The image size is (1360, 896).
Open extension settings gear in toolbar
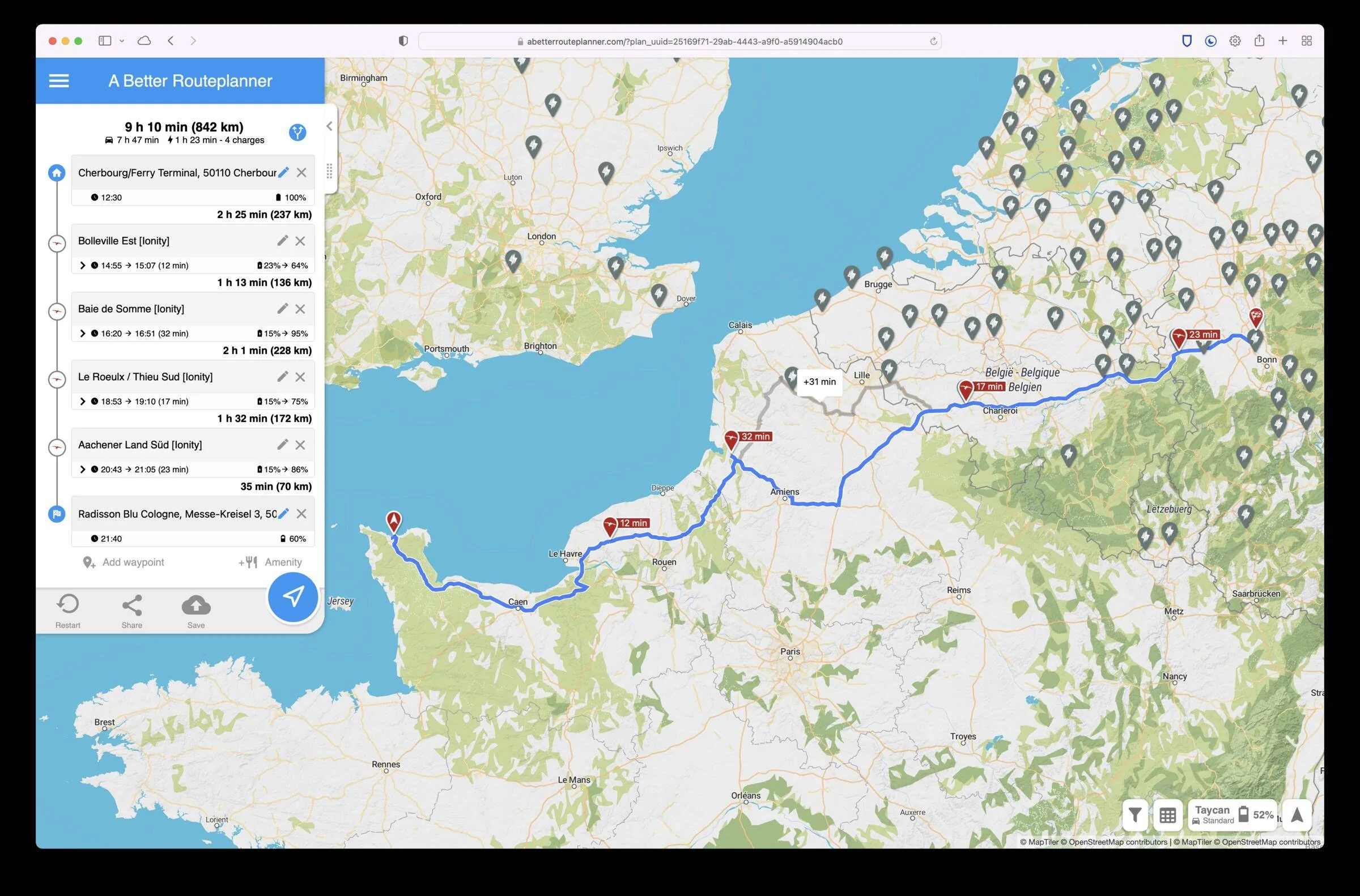click(1235, 41)
